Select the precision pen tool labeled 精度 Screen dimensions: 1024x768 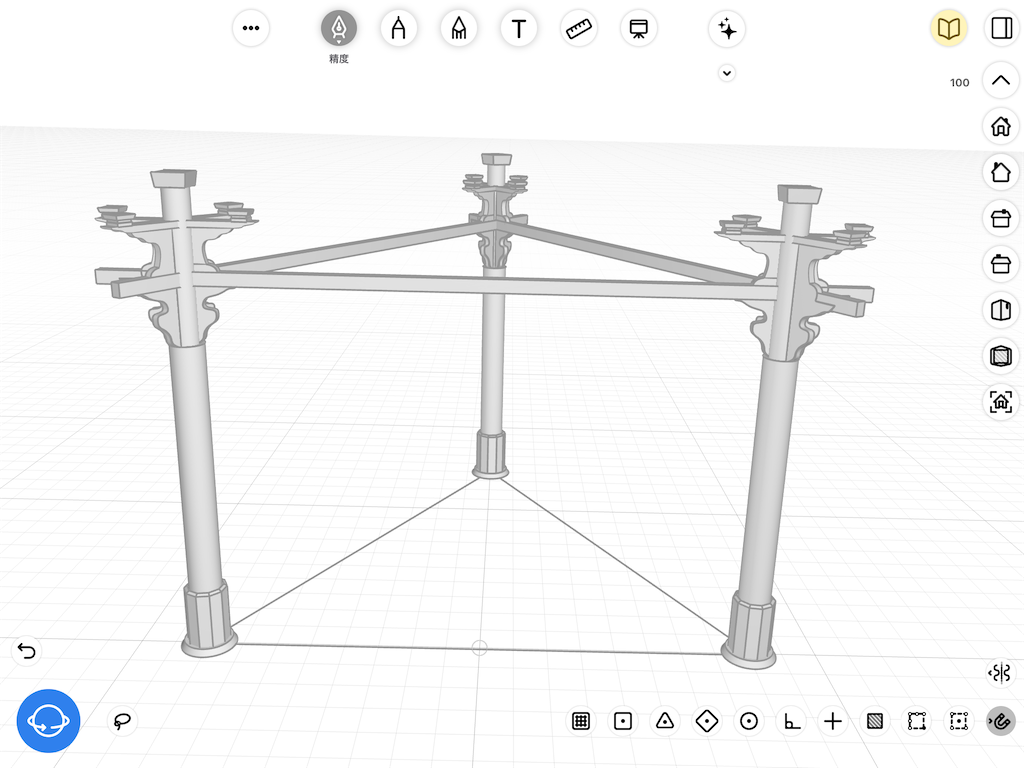(338, 28)
